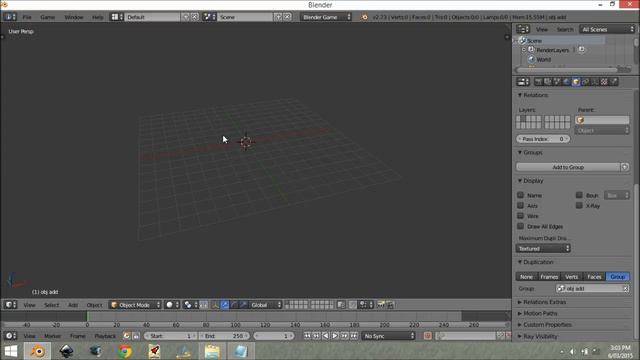Set duplication to Faces
Viewport: 640px width, 360px height.
click(595, 277)
